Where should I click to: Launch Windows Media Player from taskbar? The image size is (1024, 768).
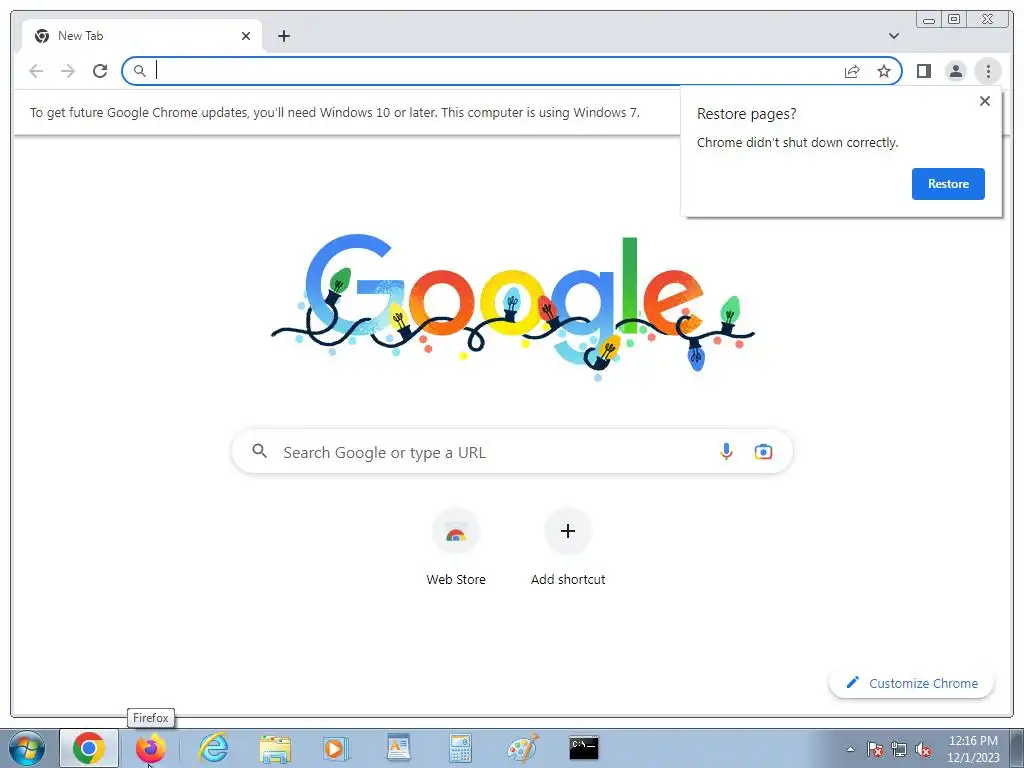pyautogui.click(x=336, y=748)
